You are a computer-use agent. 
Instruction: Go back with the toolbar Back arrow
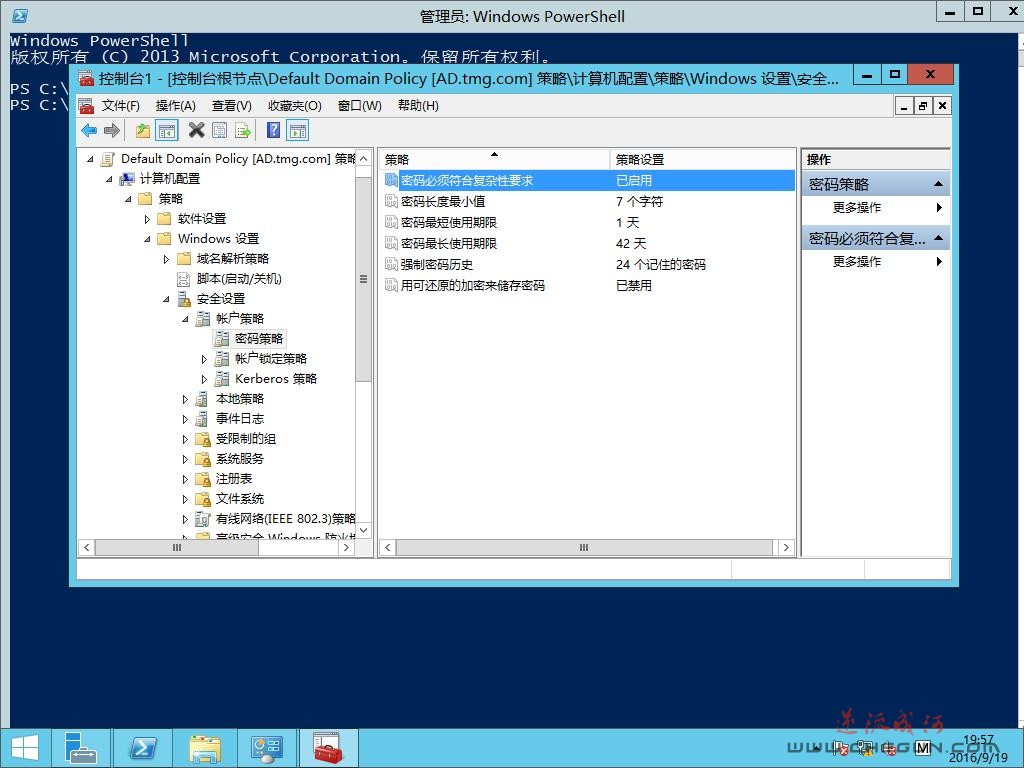[x=89, y=131]
